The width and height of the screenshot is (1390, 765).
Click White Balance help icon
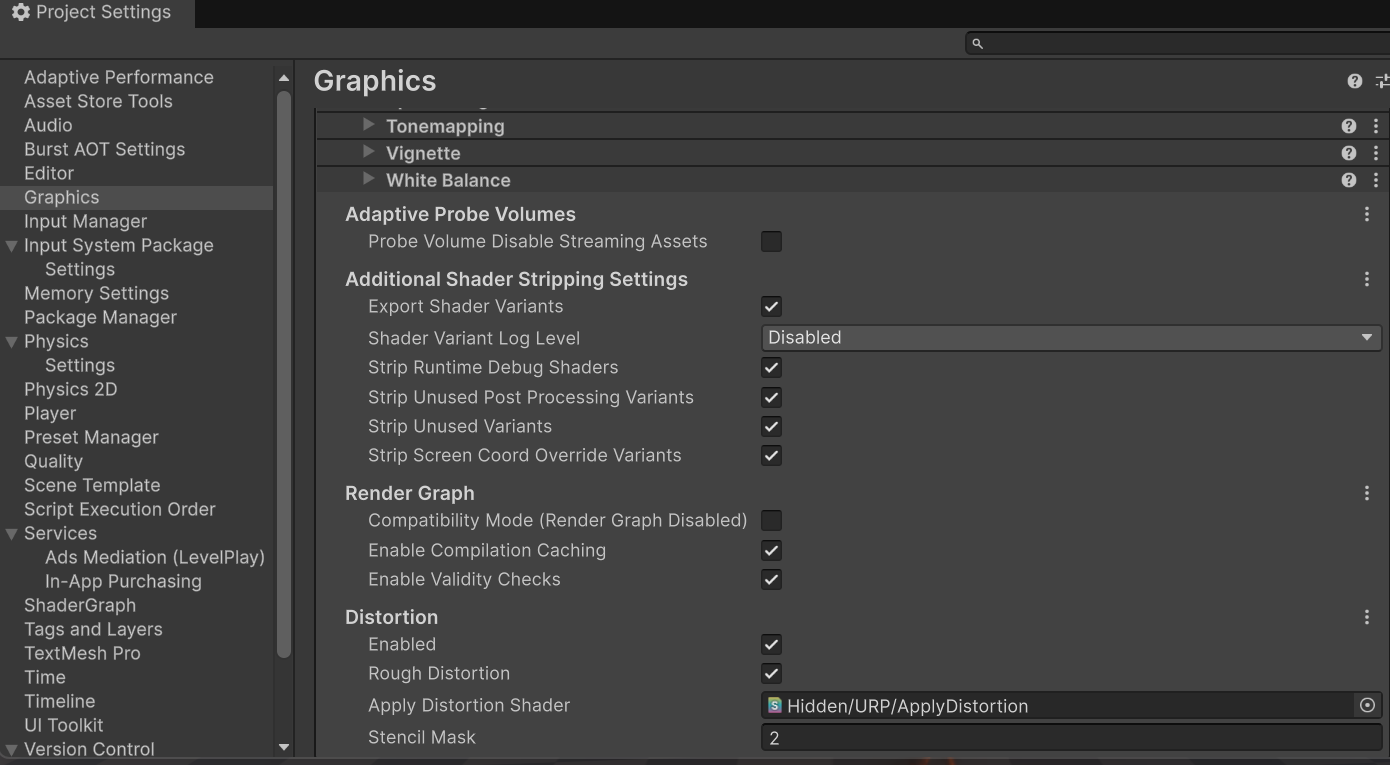point(1348,180)
